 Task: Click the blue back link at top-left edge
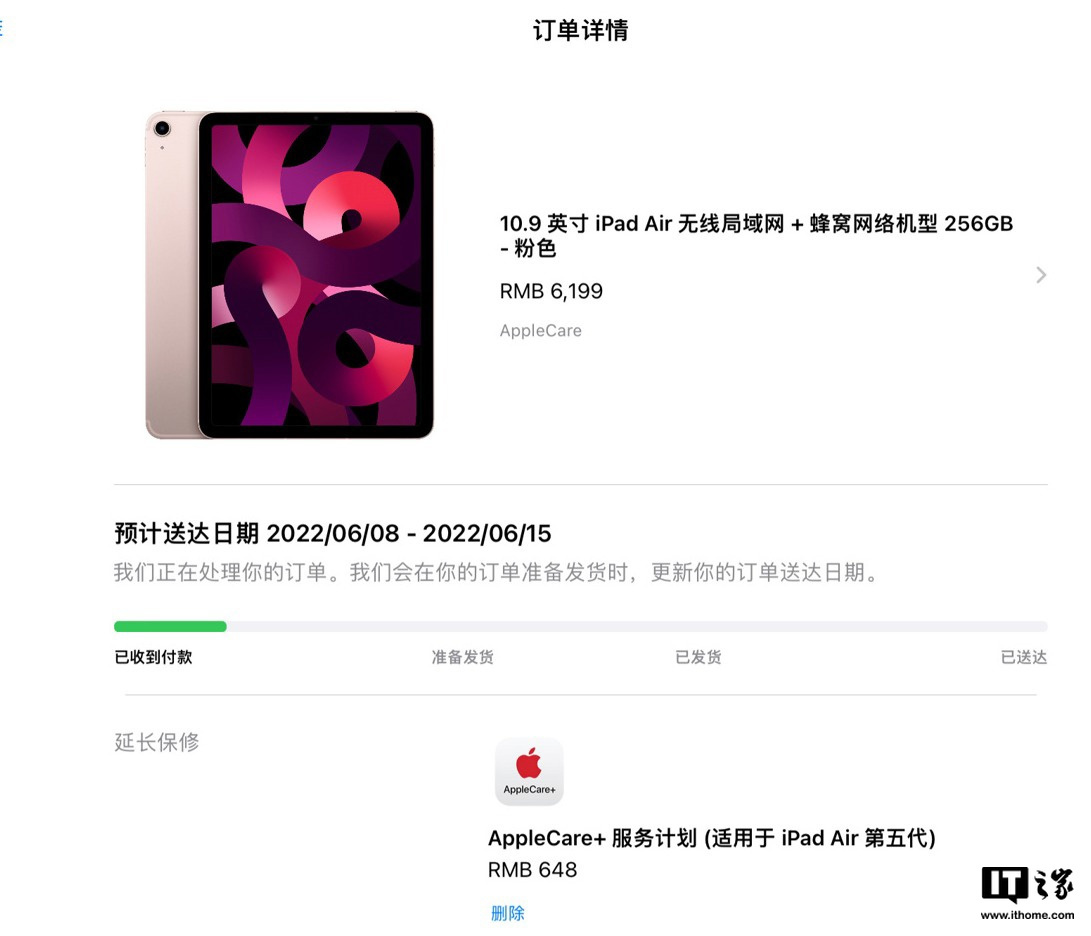coord(1,28)
